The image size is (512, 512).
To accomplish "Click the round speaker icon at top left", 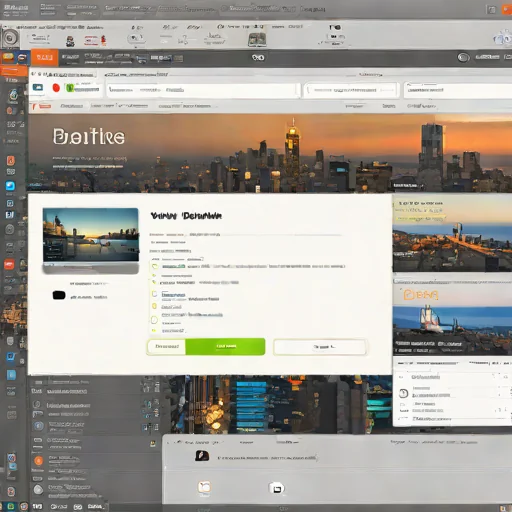I will point(10,38).
